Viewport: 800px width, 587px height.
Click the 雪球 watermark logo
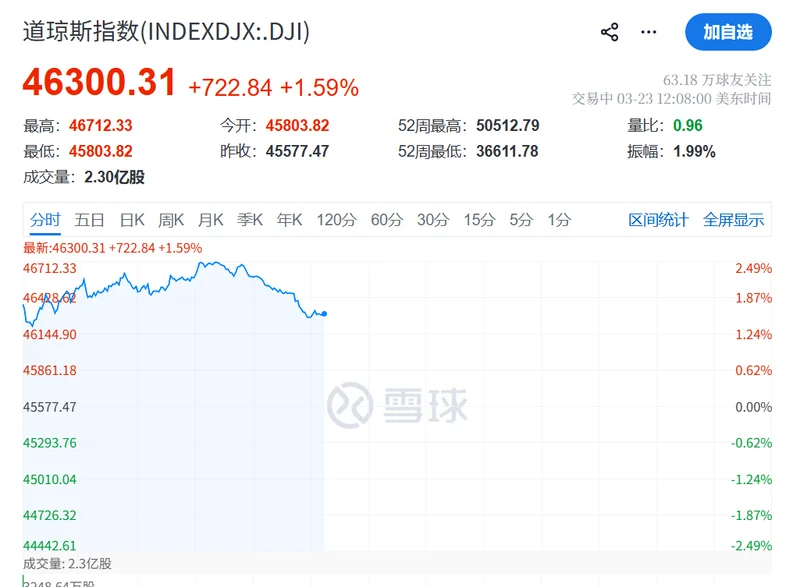pos(398,404)
